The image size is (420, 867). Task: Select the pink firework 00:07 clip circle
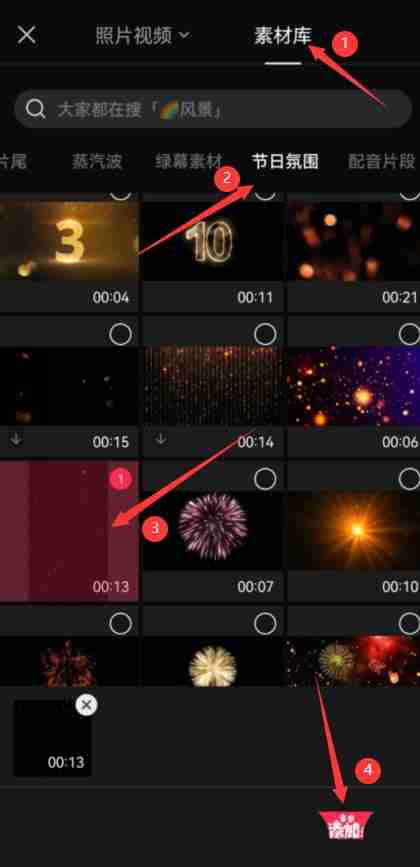pyautogui.click(x=265, y=479)
